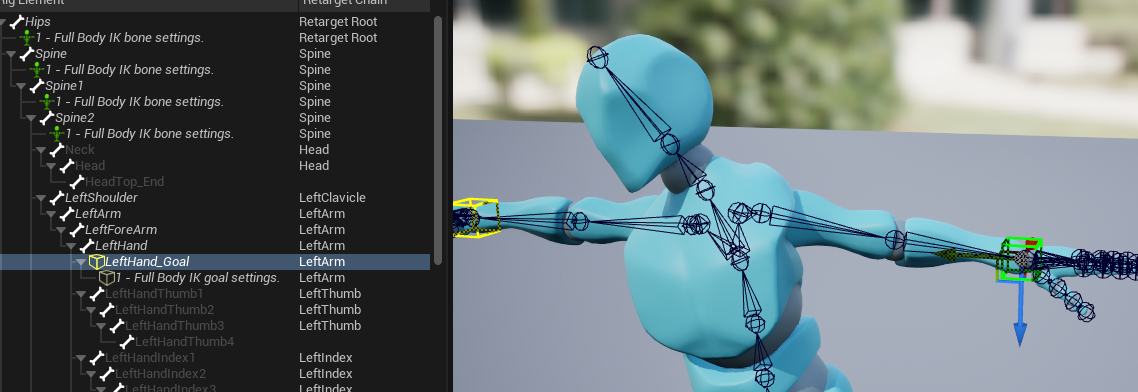Select the HeadTop_End bone row

click(215, 181)
